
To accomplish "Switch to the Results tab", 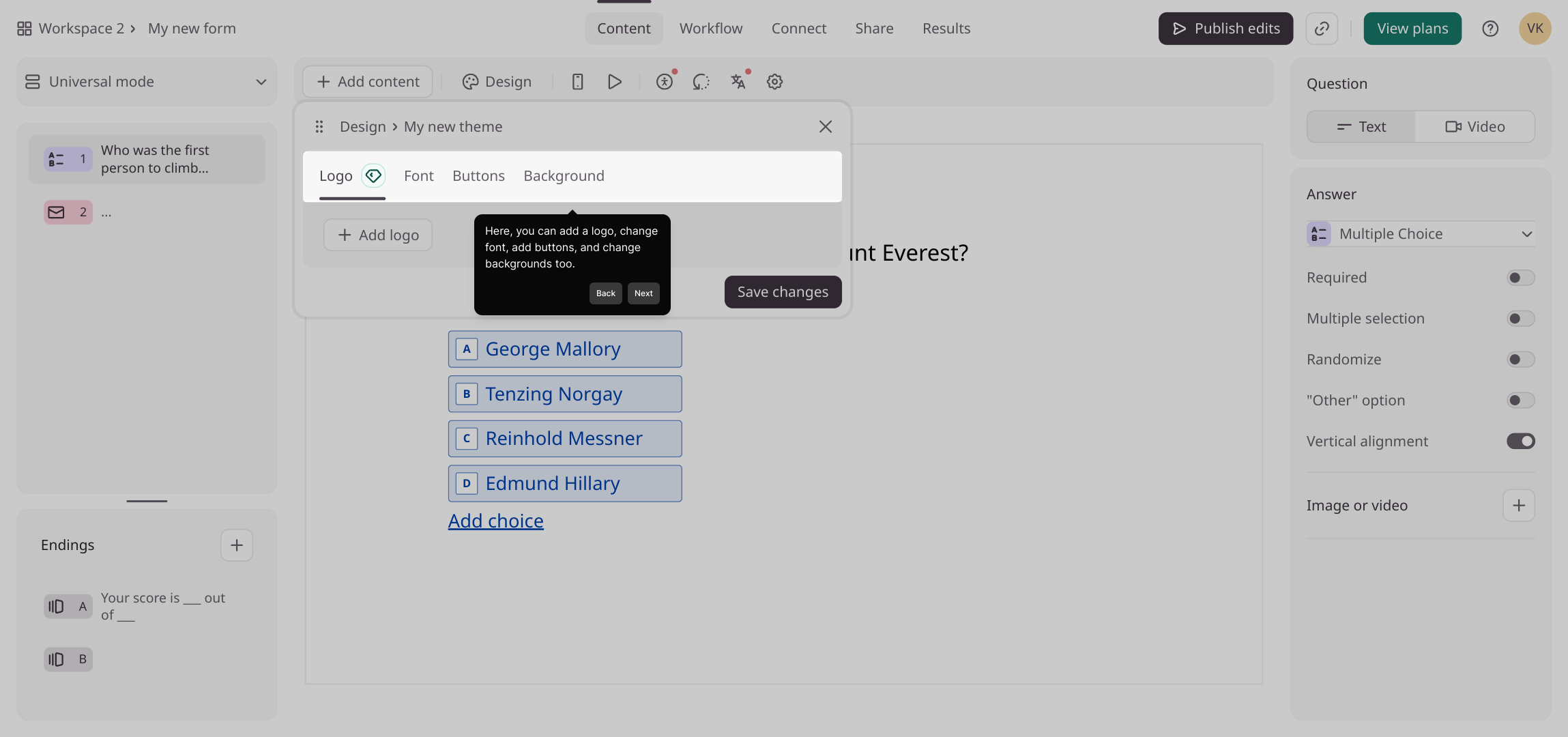I will [946, 29].
